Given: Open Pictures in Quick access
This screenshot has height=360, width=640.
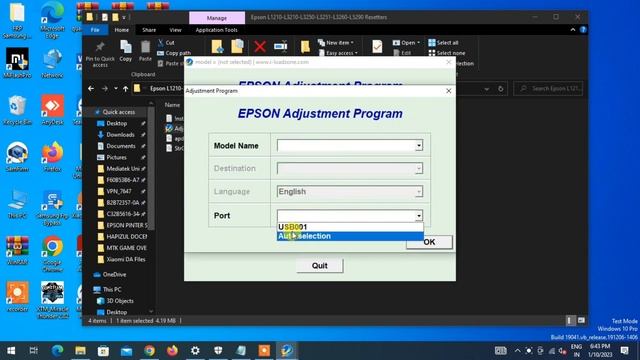Looking at the screenshot, I should pyautogui.click(x=116, y=158).
